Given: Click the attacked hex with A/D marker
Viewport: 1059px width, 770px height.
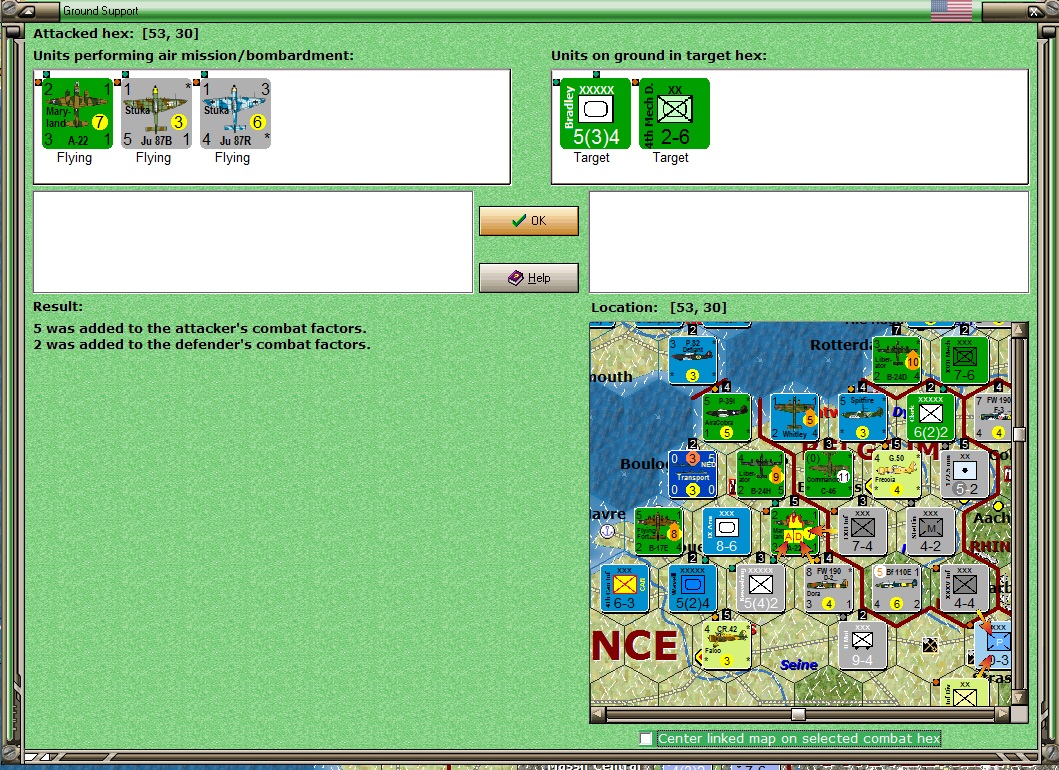Looking at the screenshot, I should coord(794,532).
